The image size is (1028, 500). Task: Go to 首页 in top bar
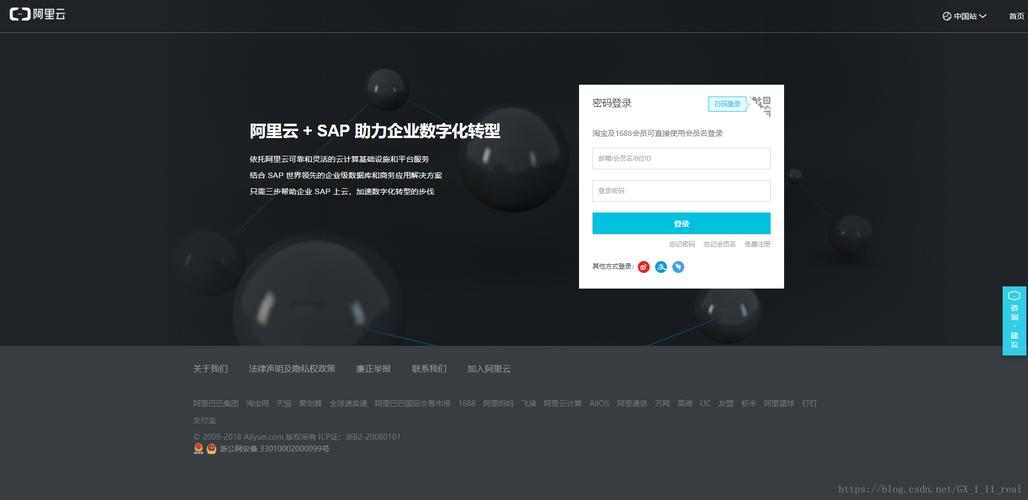[x=1016, y=16]
